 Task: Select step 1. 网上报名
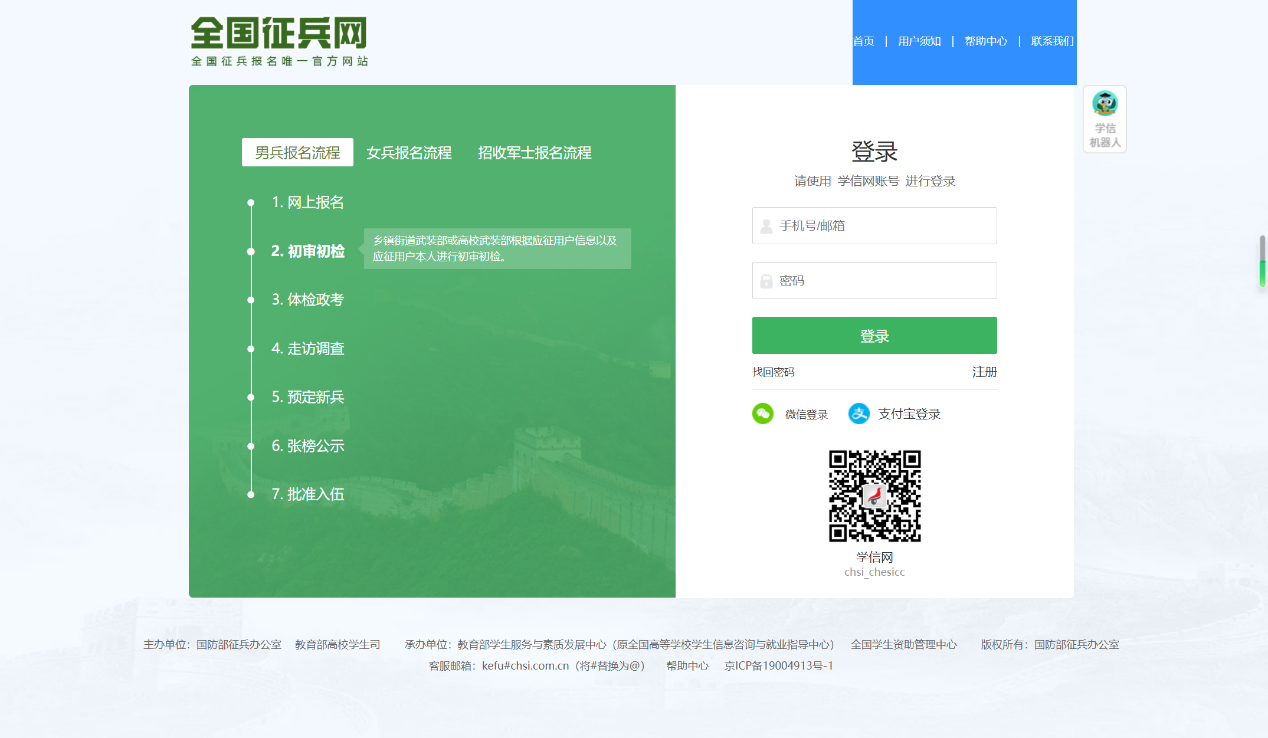tap(308, 203)
